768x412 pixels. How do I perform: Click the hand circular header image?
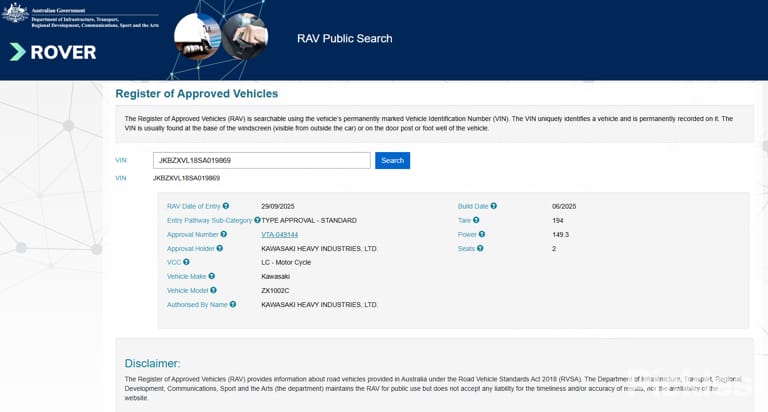click(245, 36)
